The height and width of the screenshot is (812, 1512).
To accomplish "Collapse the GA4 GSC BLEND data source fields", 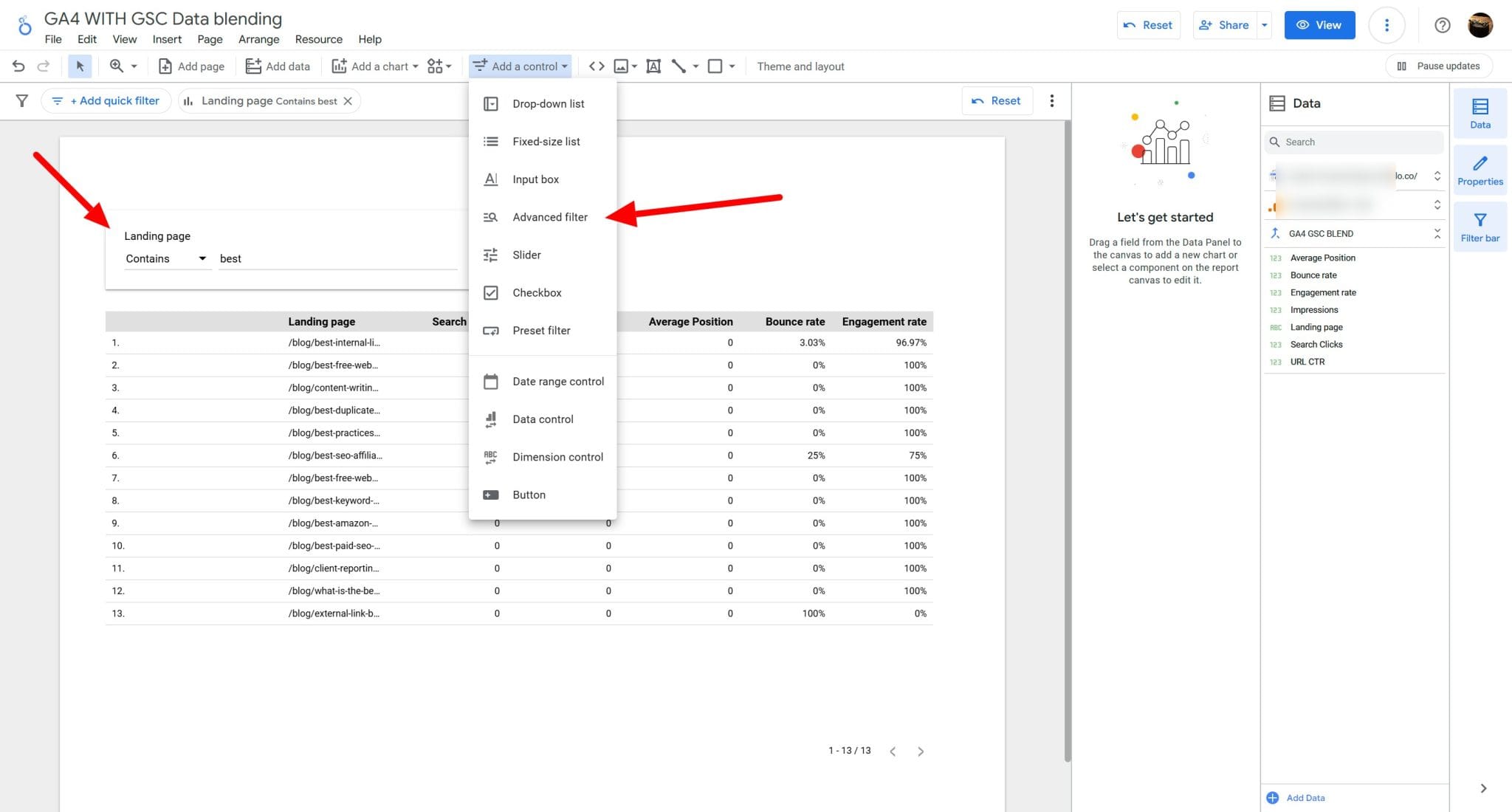I will click(1437, 233).
